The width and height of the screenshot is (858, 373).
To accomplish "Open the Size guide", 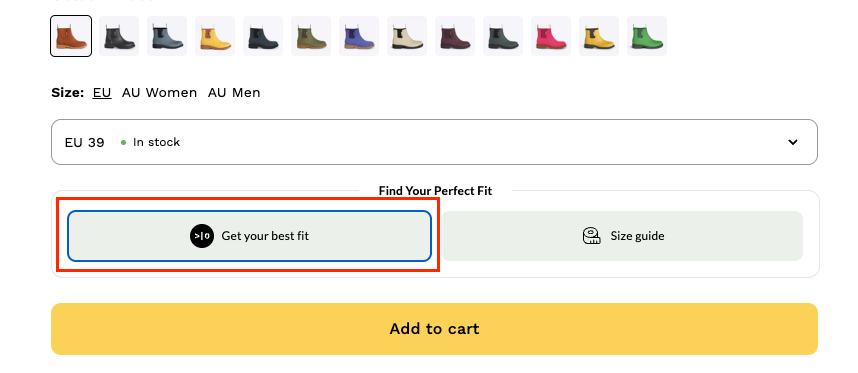I will click(623, 236).
